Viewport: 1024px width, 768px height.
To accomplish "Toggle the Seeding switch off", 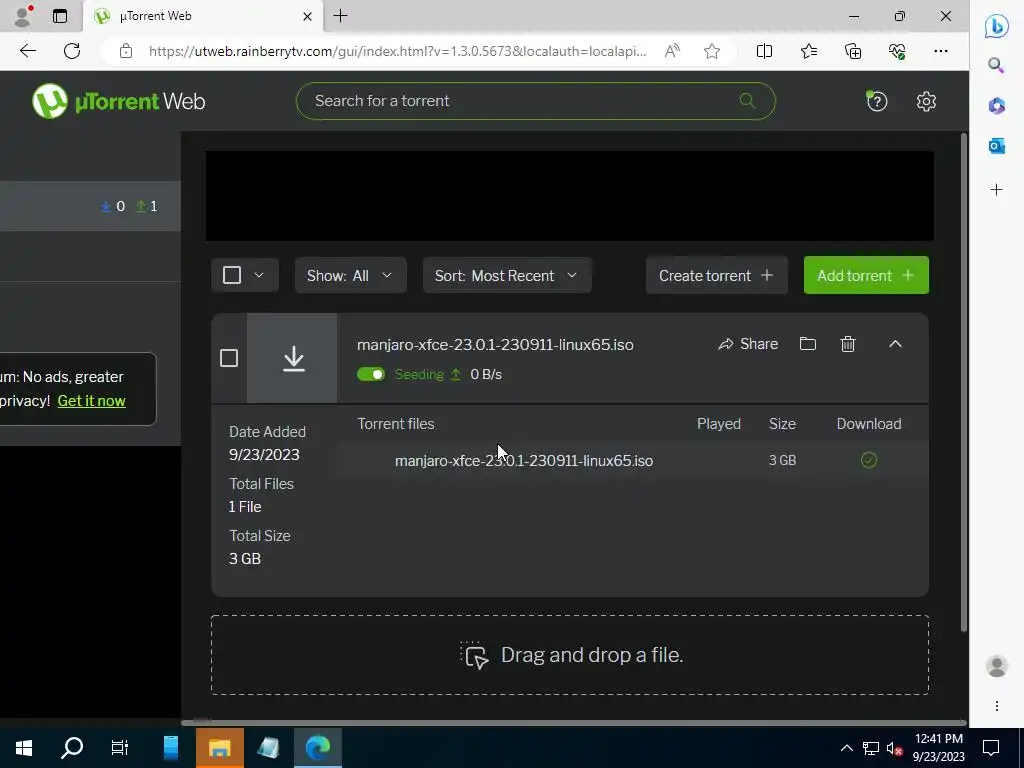I will click(x=371, y=374).
